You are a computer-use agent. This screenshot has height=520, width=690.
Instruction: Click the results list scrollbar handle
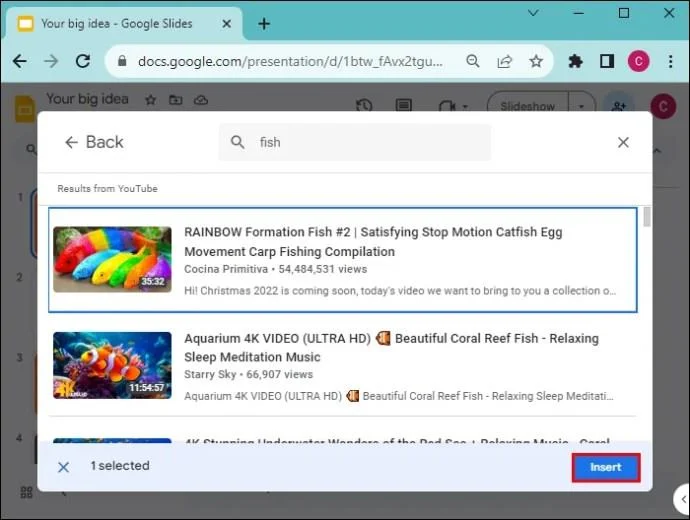[646, 217]
